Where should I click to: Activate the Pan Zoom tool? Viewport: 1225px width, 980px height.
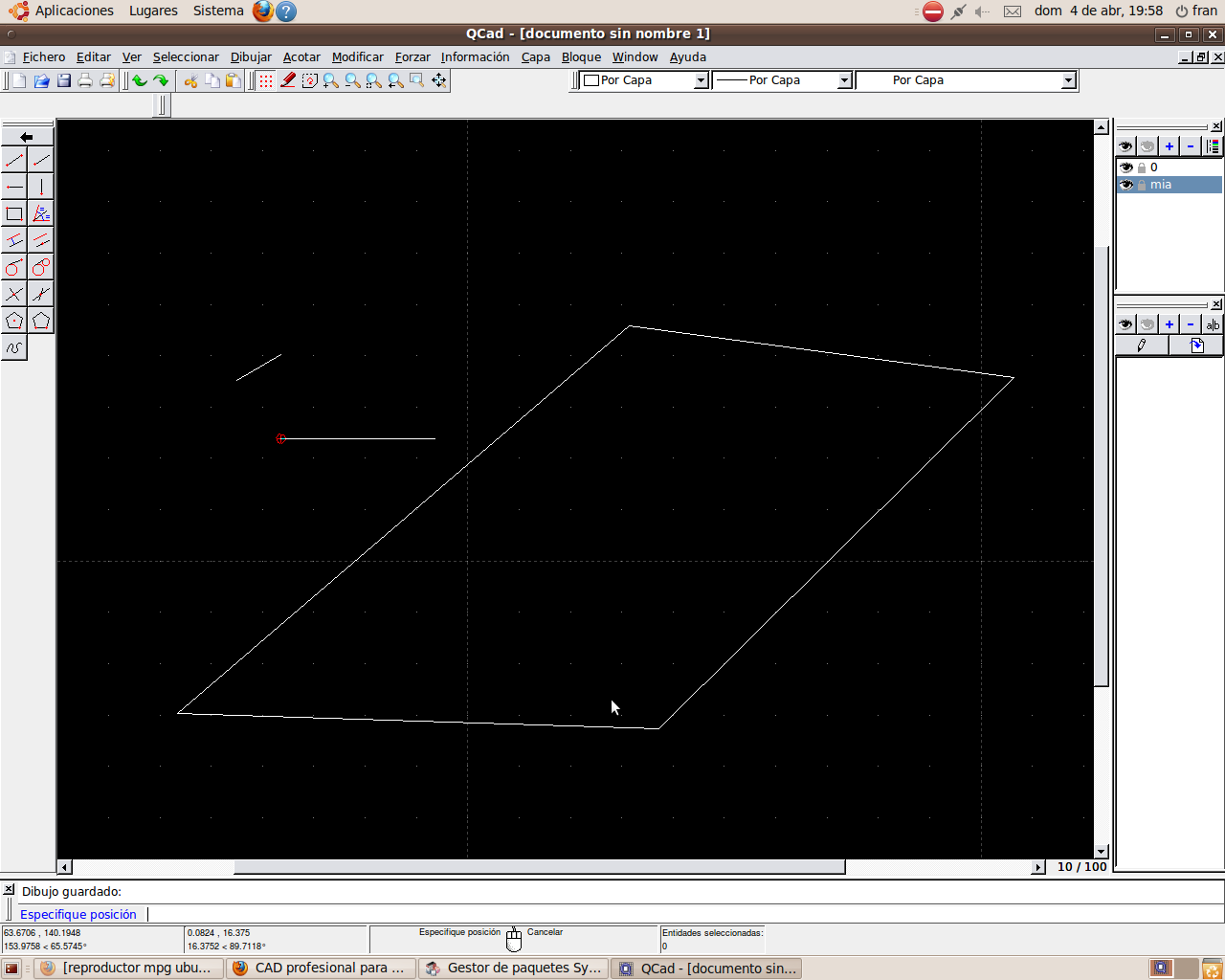pyautogui.click(x=438, y=80)
